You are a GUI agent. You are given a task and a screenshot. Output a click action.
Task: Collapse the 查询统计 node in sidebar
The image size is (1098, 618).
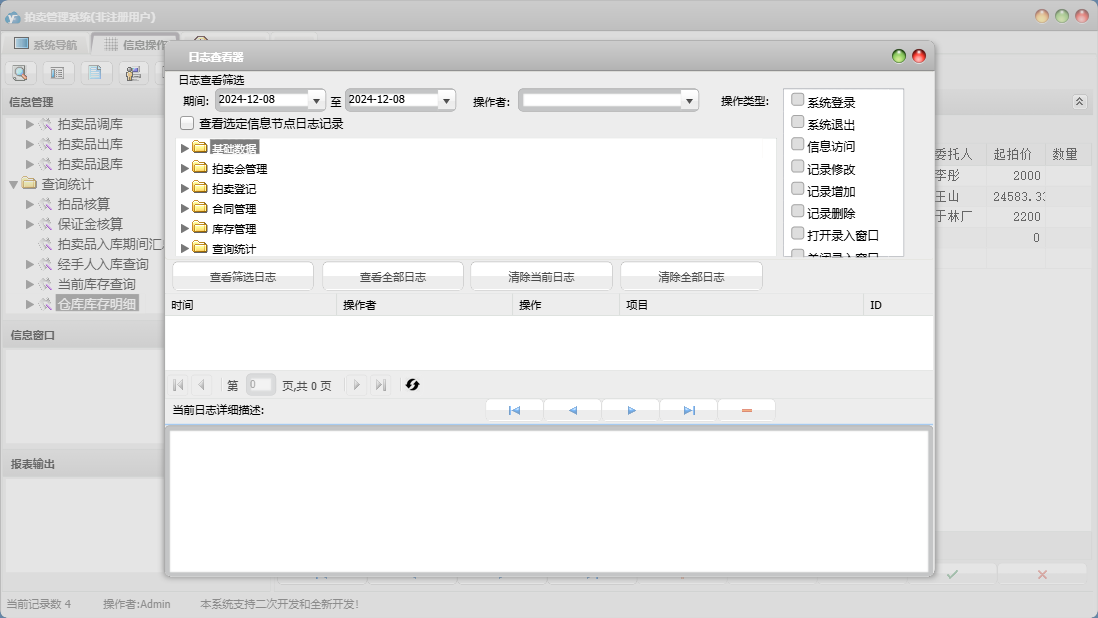[13, 185]
